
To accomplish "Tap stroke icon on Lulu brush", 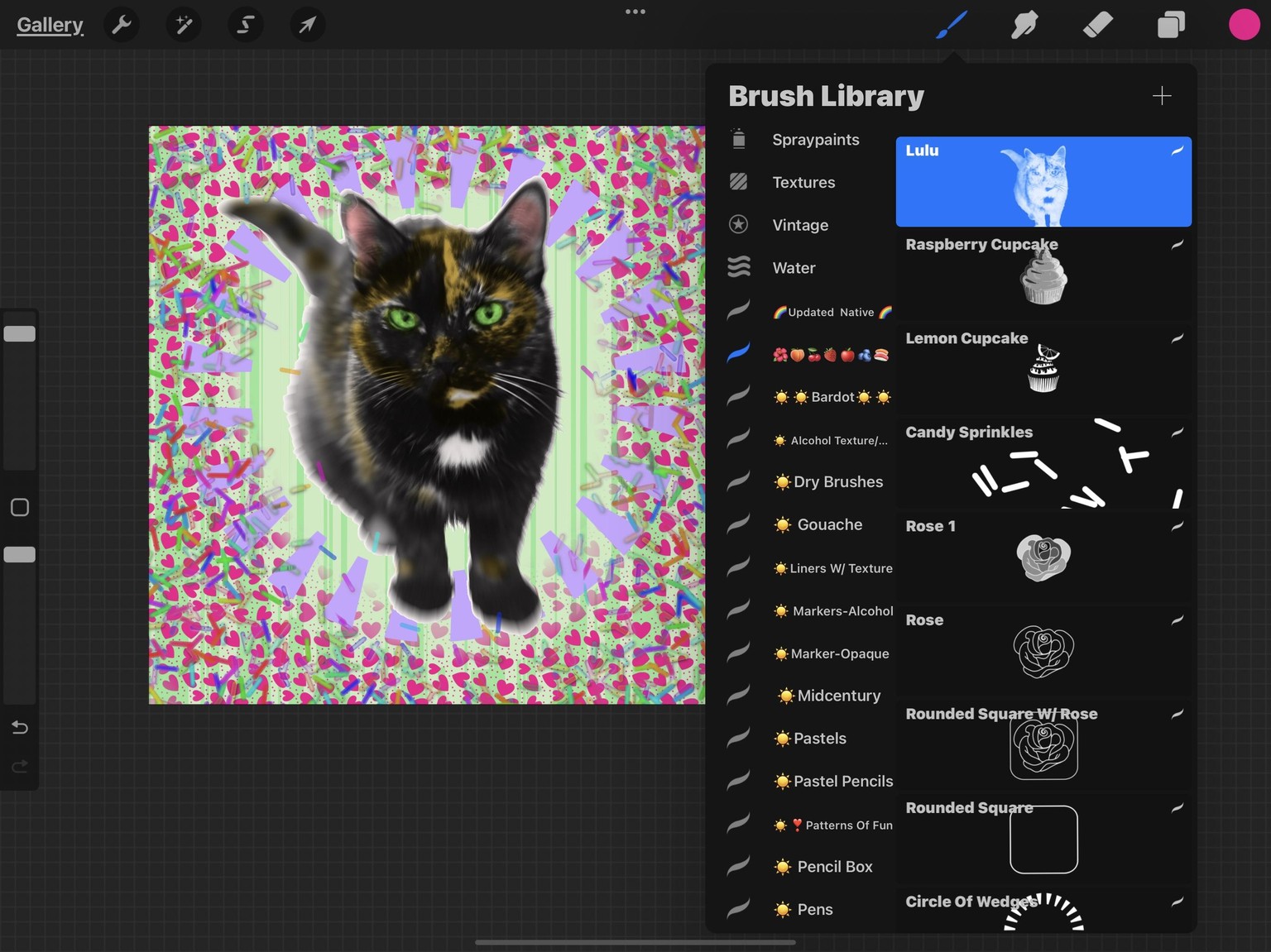I will (1177, 151).
